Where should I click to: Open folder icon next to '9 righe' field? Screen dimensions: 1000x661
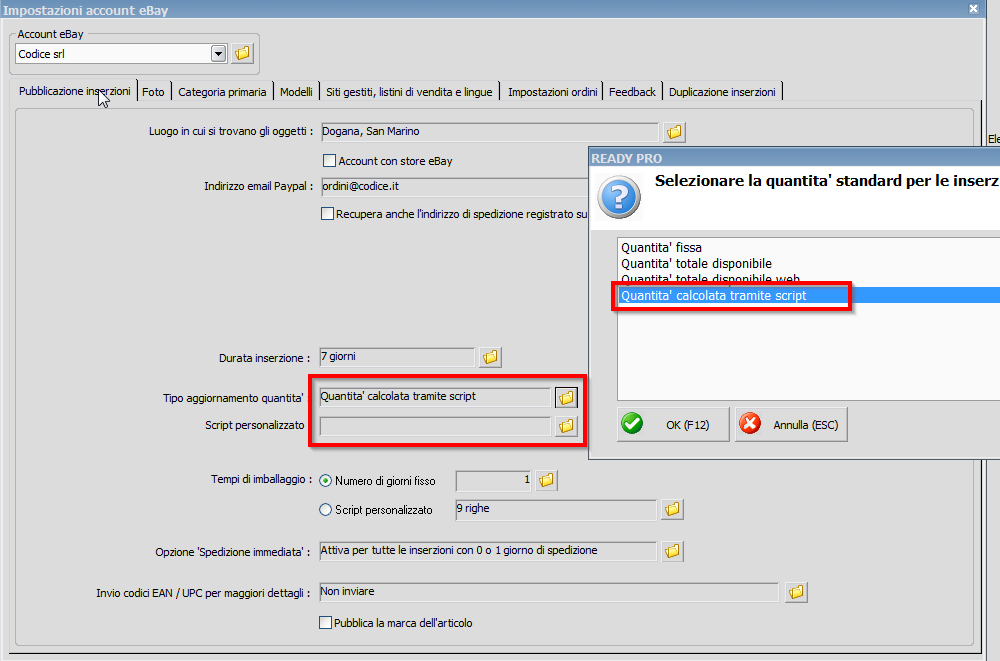tap(672, 509)
